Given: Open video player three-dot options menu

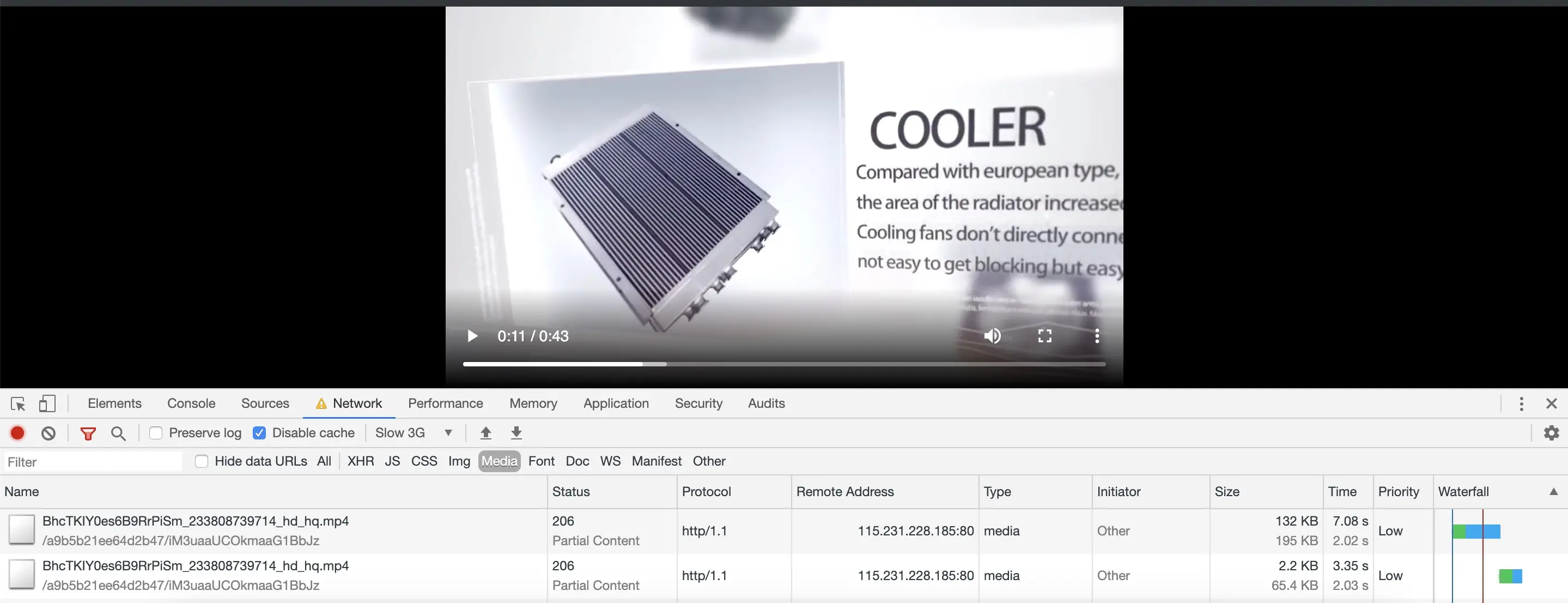Looking at the screenshot, I should pyautogui.click(x=1097, y=336).
